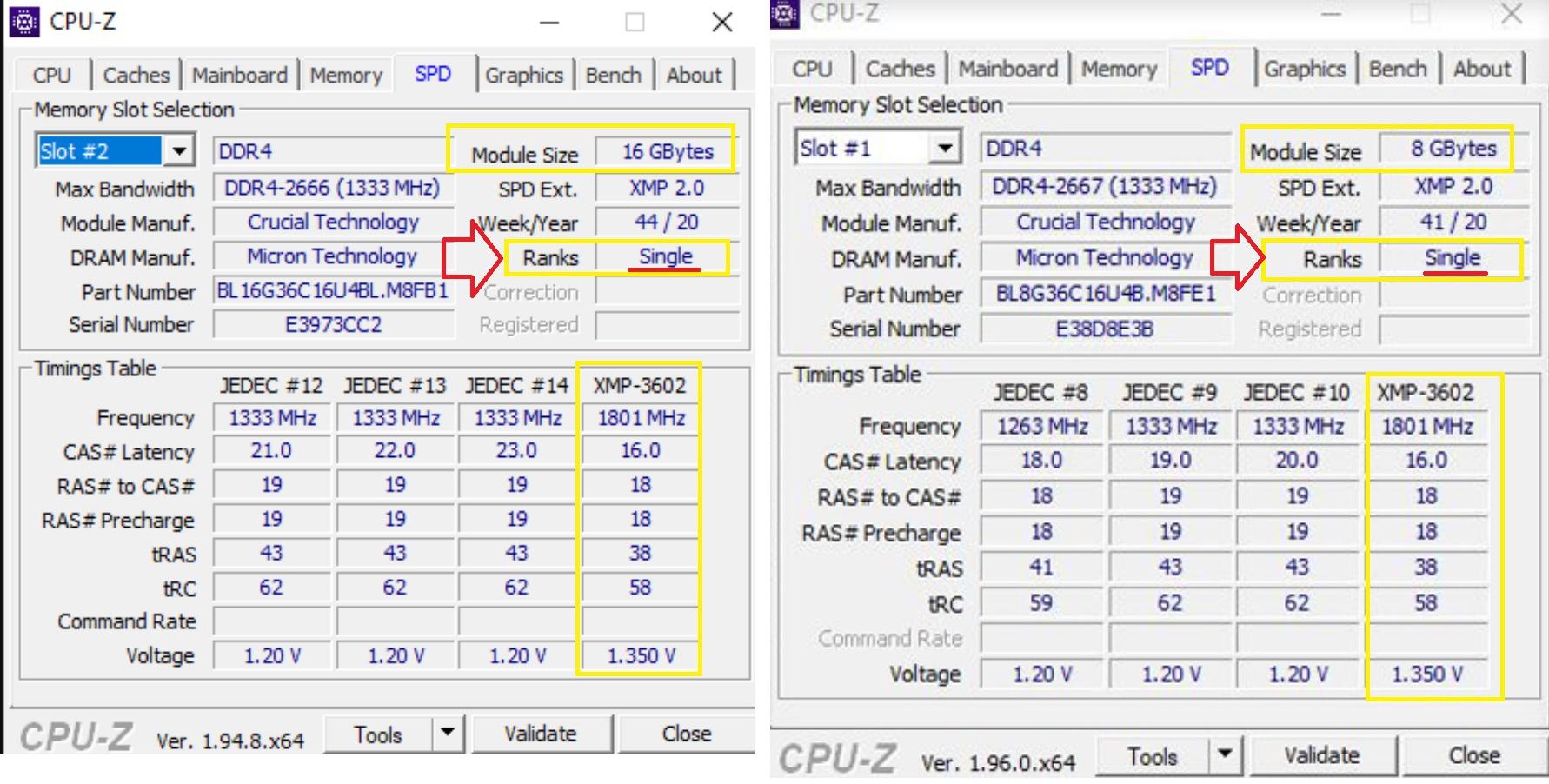Switch to CPU tab in left window
This screenshot has width=1549, height=784.
(51, 76)
